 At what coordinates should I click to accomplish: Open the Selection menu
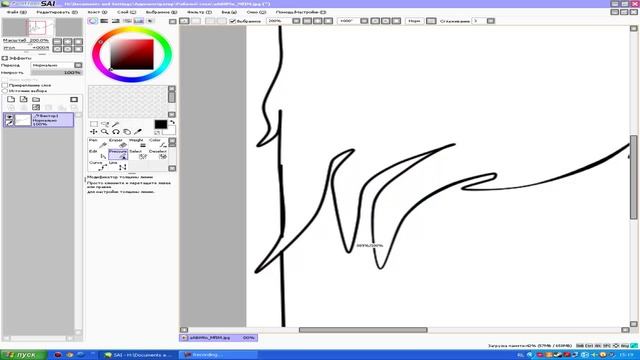pyautogui.click(x=162, y=12)
